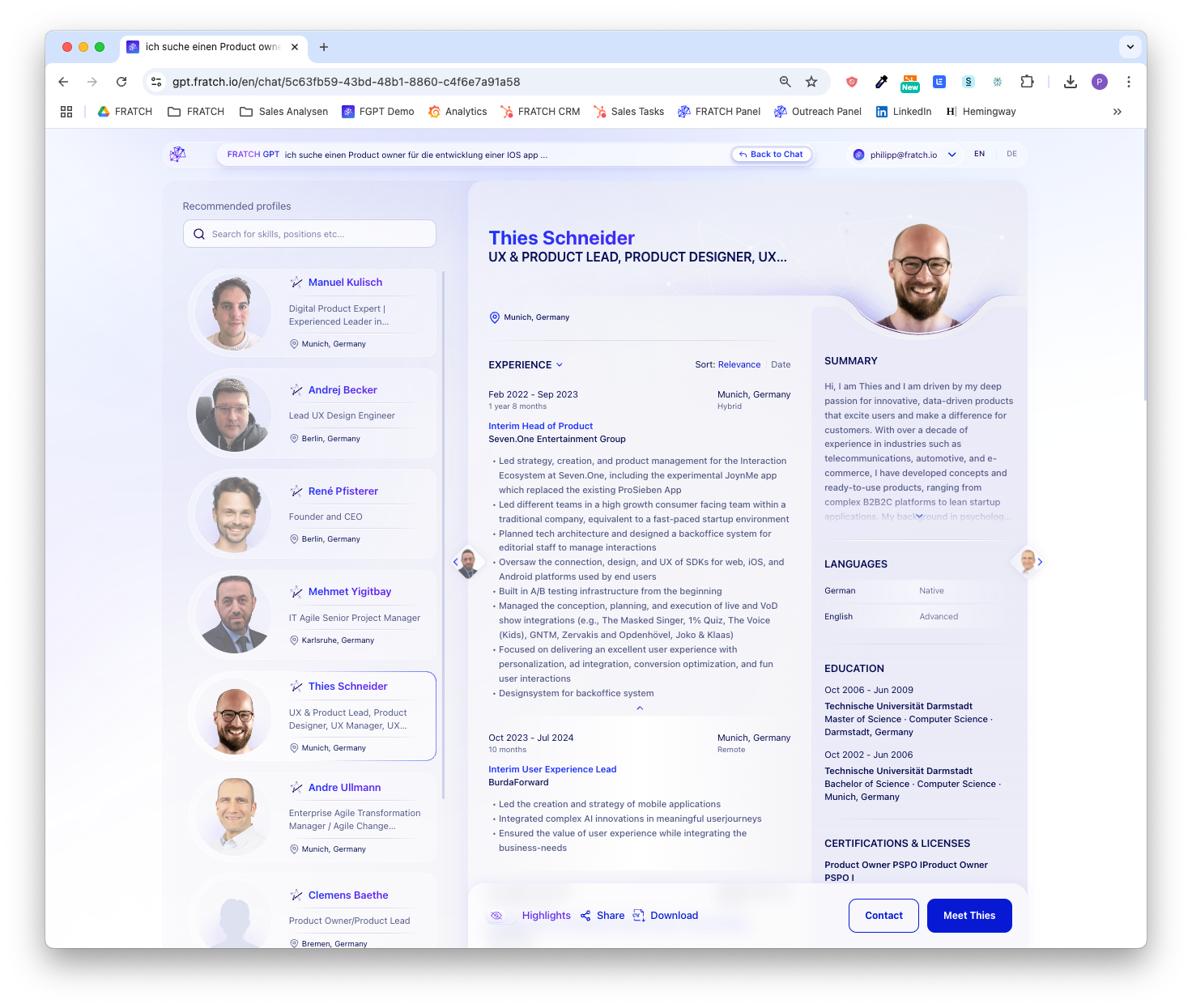Open the tab search dropdown arrow

point(1130,47)
